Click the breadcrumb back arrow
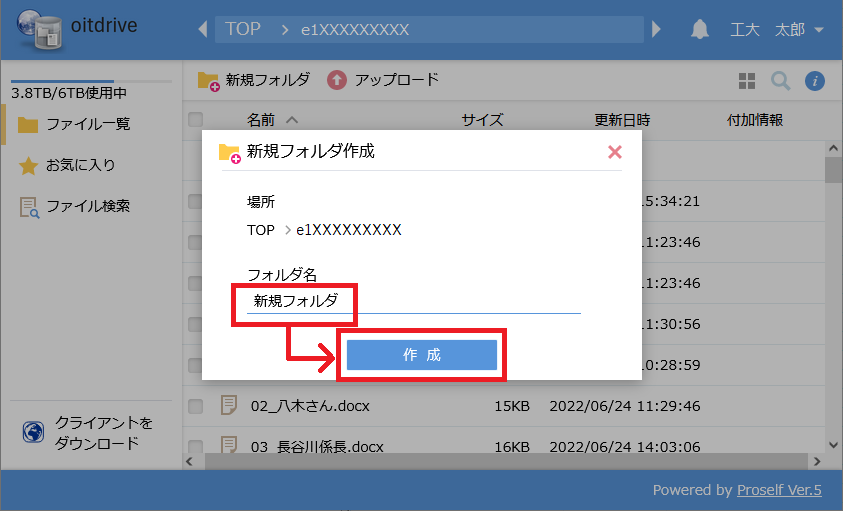Viewport: 843px width, 511px height. point(203,30)
